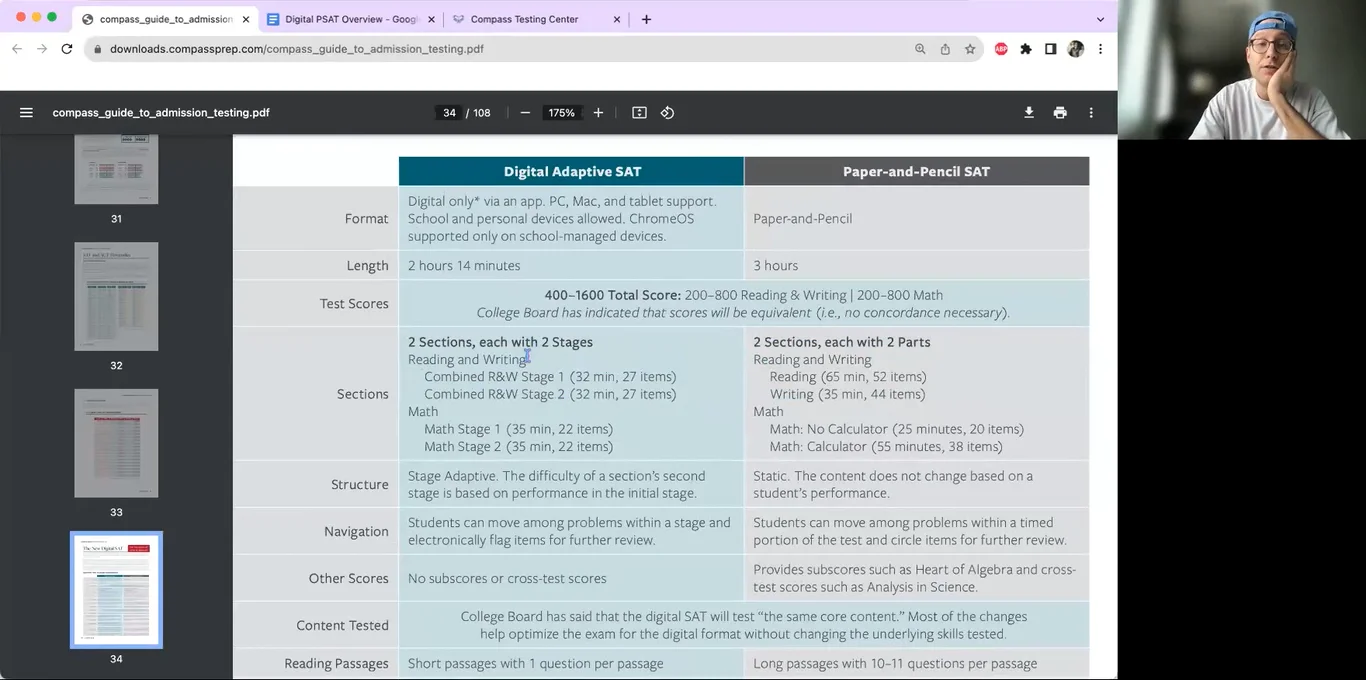Open the Extensions puzzle menu
1366x680 pixels.
[x=1026, y=48]
